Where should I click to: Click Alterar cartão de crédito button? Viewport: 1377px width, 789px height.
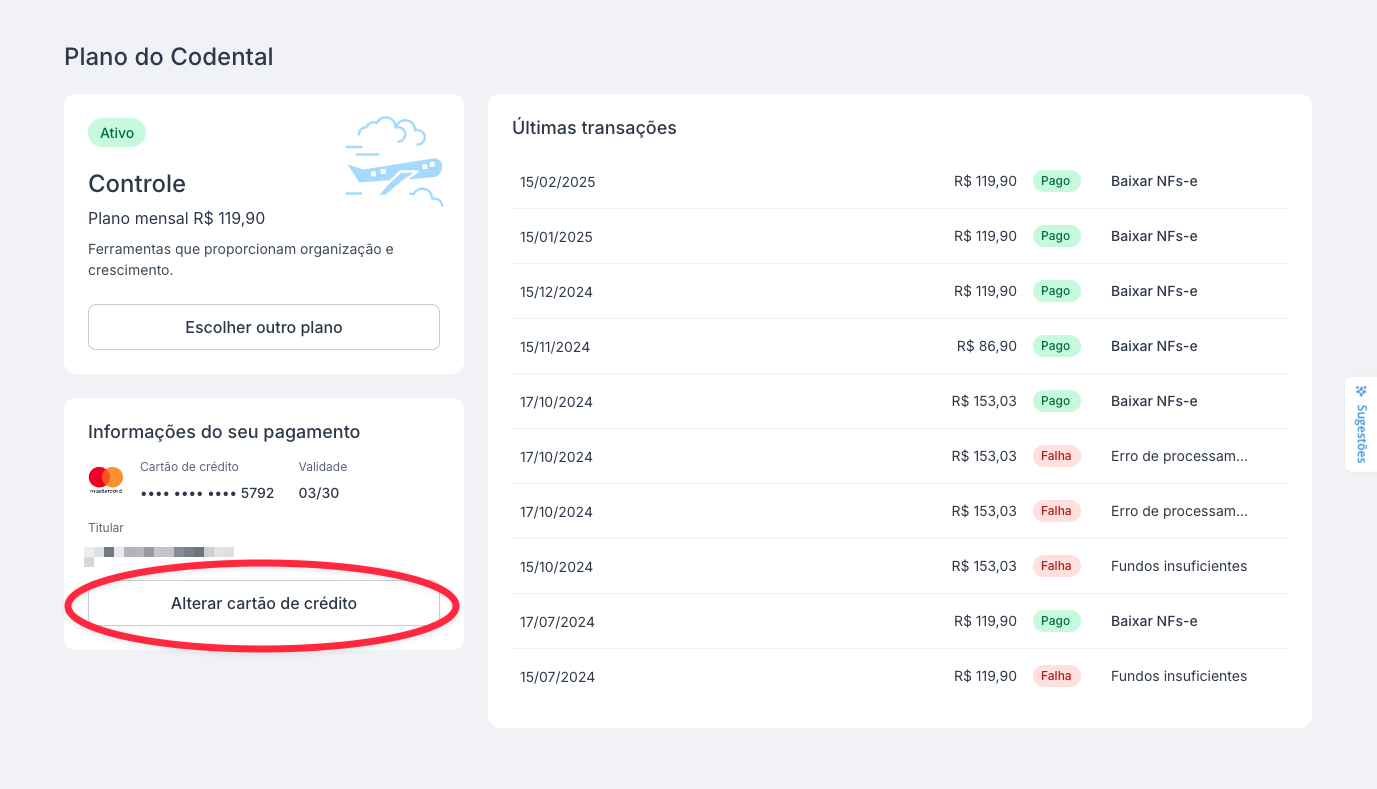click(x=264, y=603)
